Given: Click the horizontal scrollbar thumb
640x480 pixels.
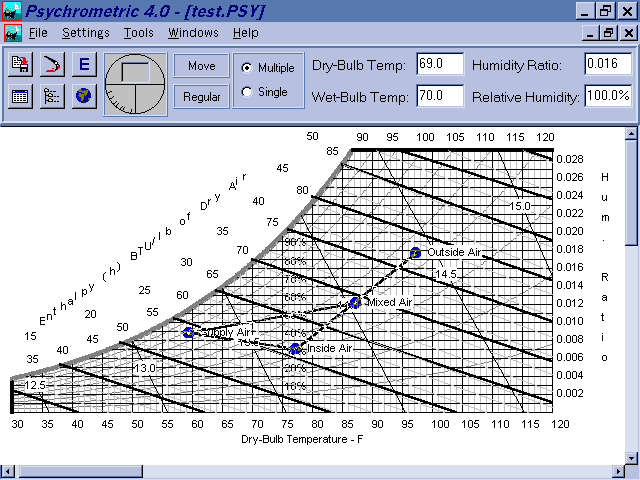Looking at the screenshot, I should tap(82, 471).
